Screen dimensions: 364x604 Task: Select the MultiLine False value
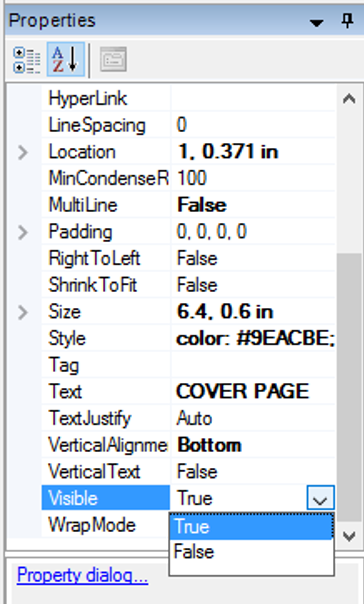click(x=253, y=205)
